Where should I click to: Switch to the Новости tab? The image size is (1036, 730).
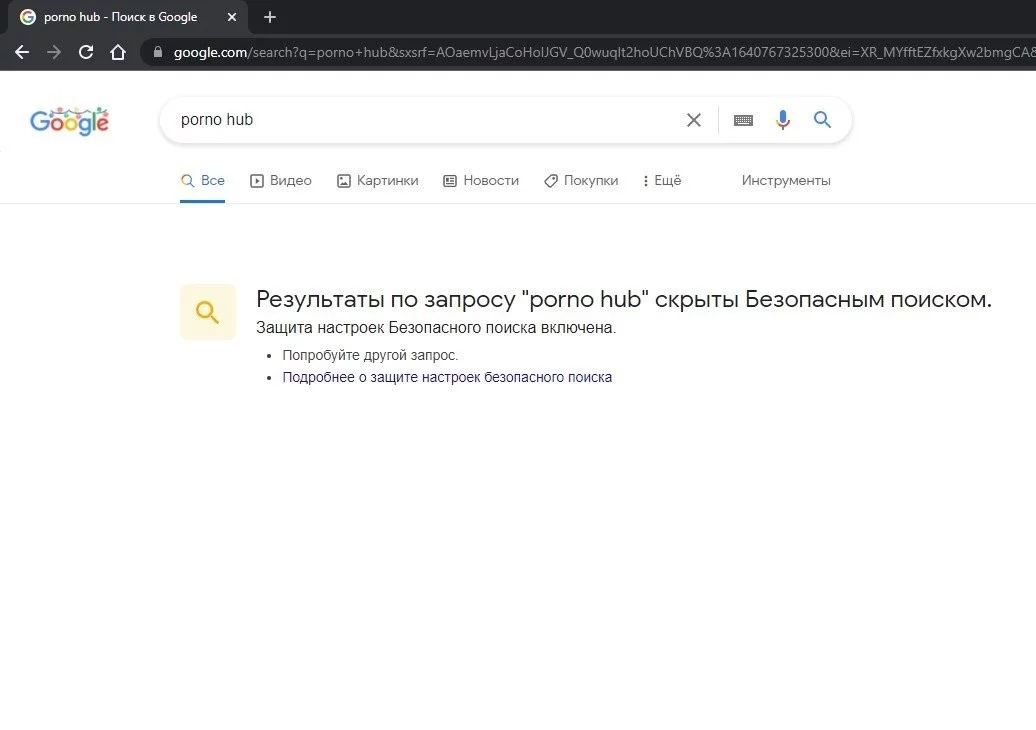(481, 180)
